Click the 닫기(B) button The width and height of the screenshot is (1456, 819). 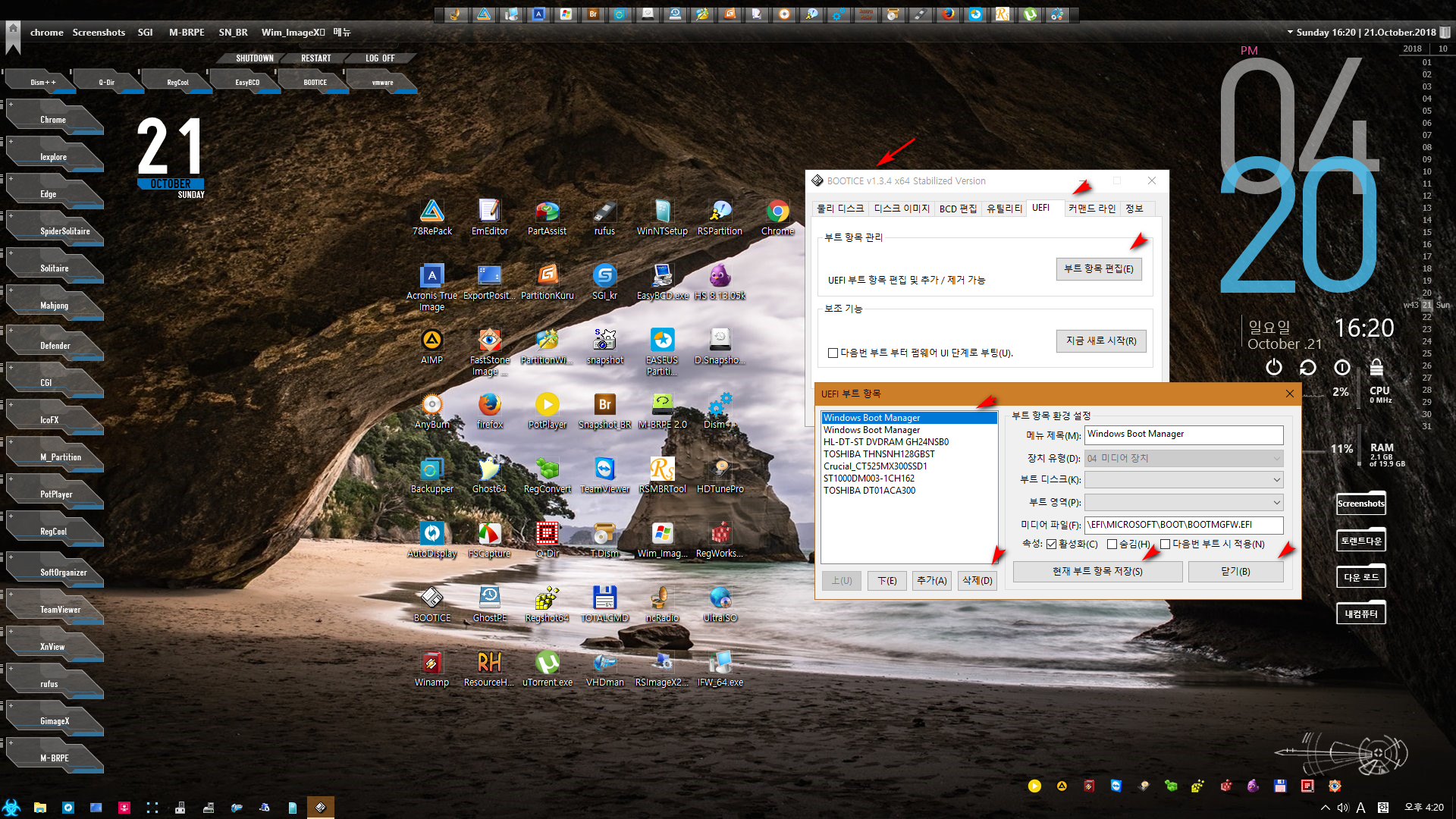click(x=1235, y=571)
